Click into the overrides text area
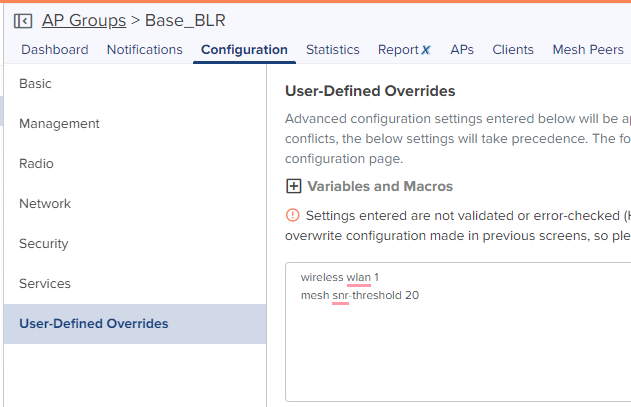 coord(458,332)
